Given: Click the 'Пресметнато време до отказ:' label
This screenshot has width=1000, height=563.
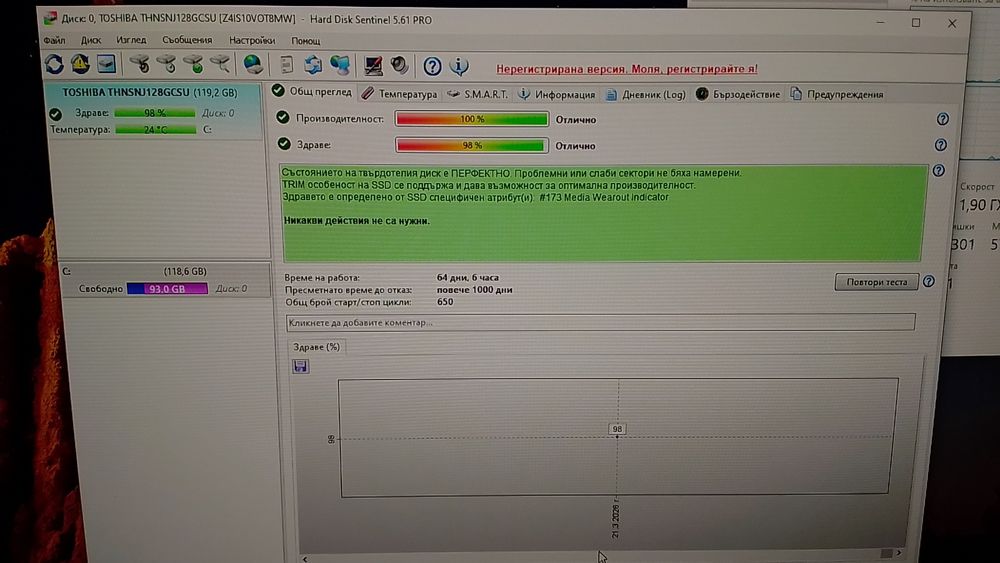Looking at the screenshot, I should pyautogui.click(x=348, y=290).
